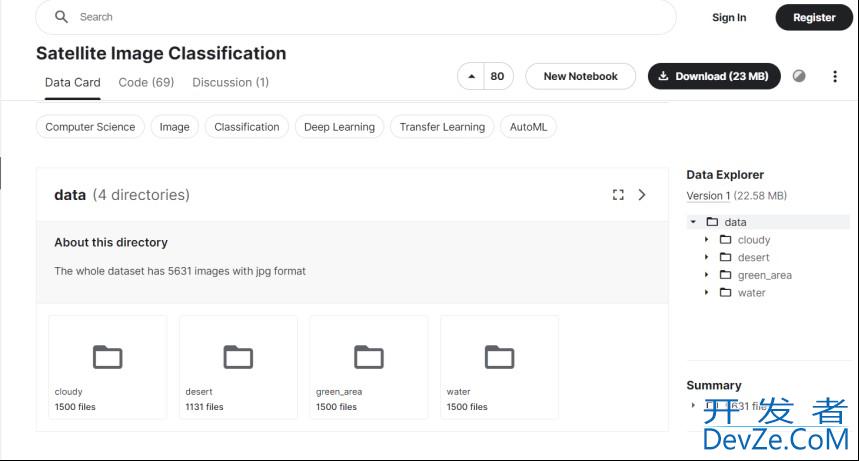Image resolution: width=859 pixels, height=461 pixels.
Task: Collapse the data tree root folder
Action: tap(693, 222)
